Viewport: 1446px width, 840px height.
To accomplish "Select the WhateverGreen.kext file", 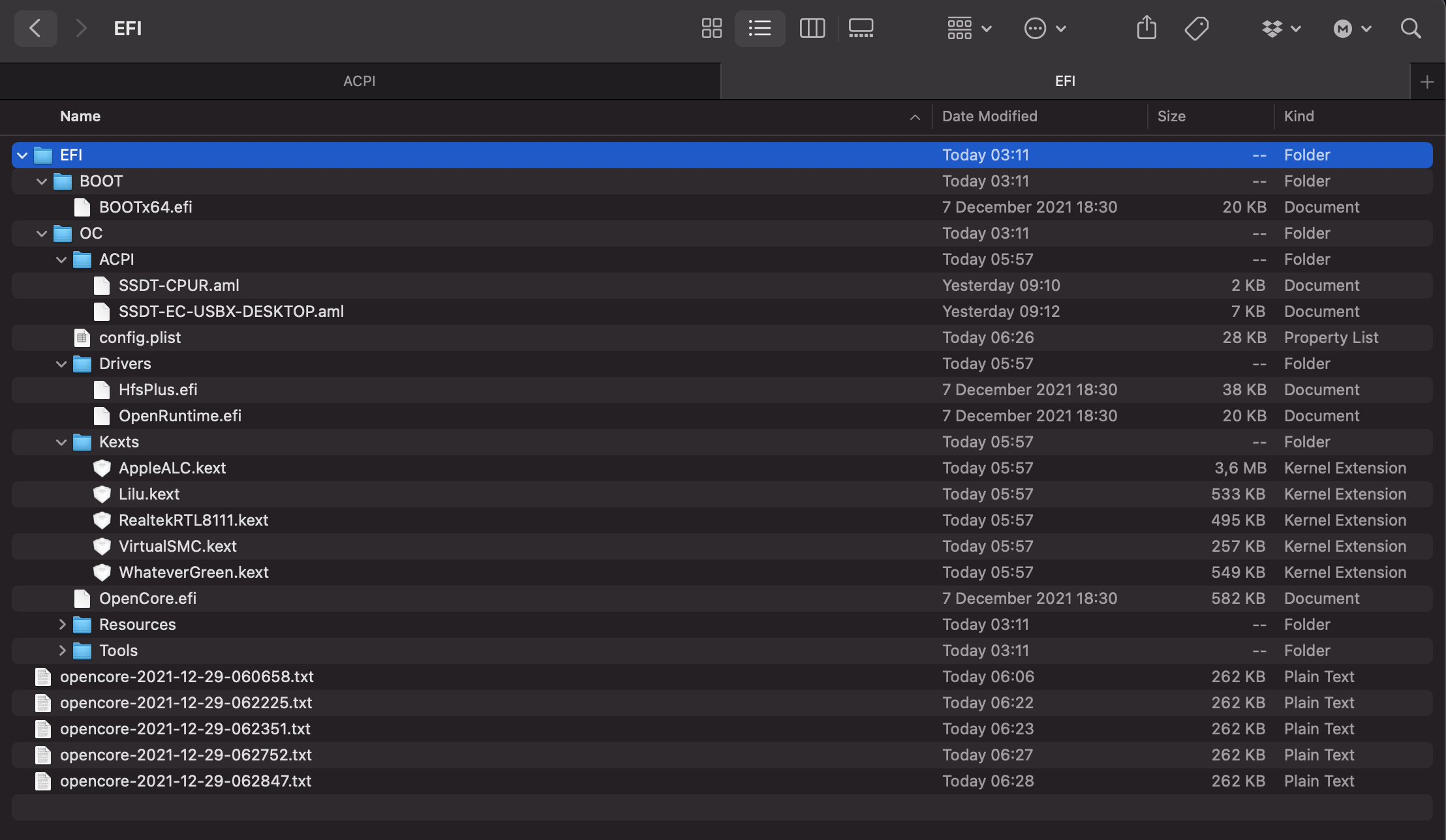I will click(x=193, y=572).
